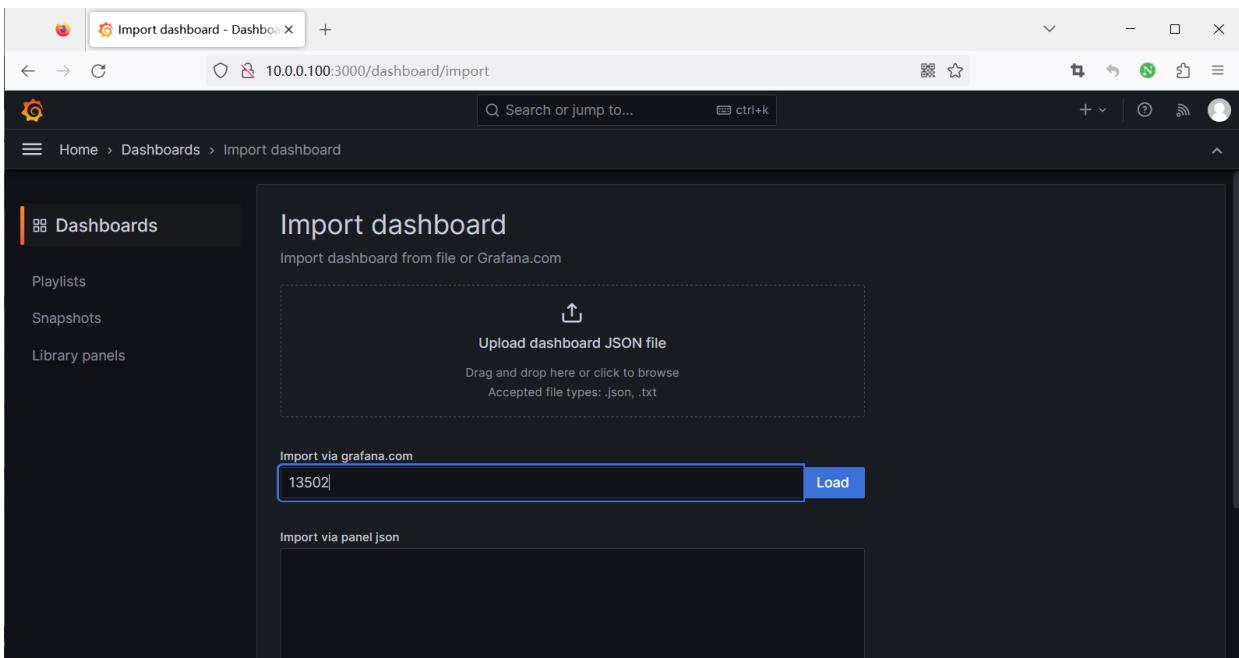Click the green extension icon
The image size is (1239, 658).
click(x=1148, y=71)
